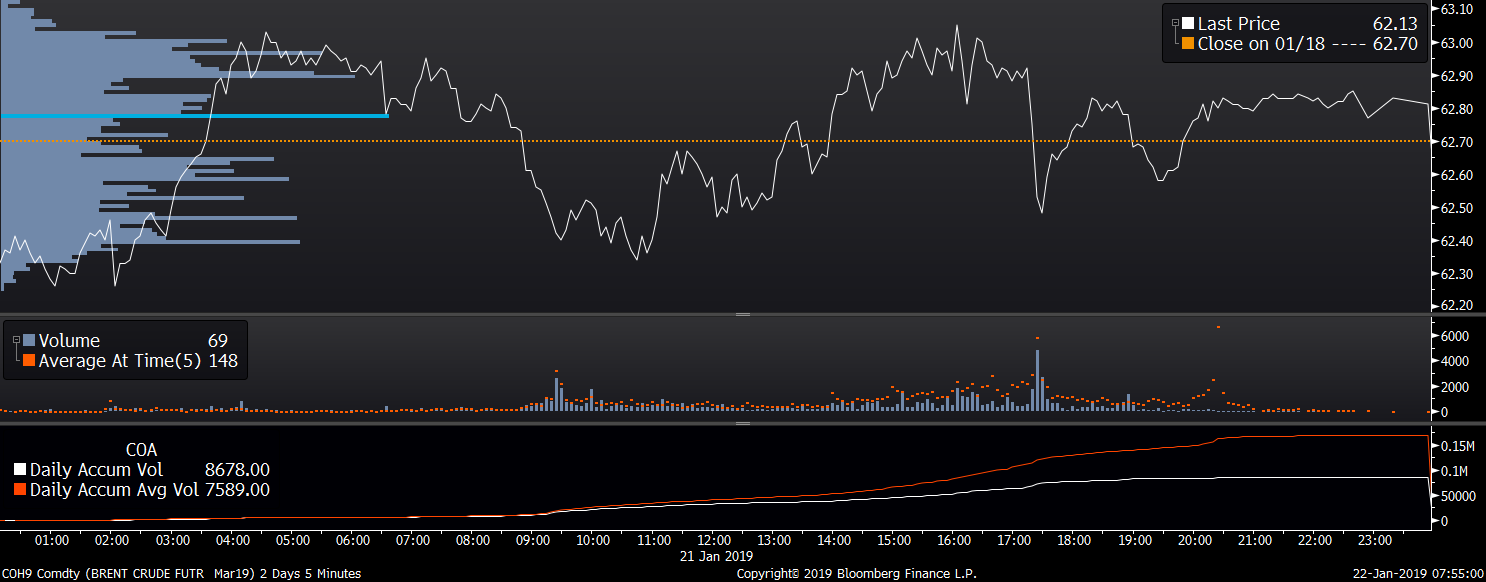This screenshot has width=1486, height=582.
Task: Click the 23:00 time axis label
Action: (1375, 540)
